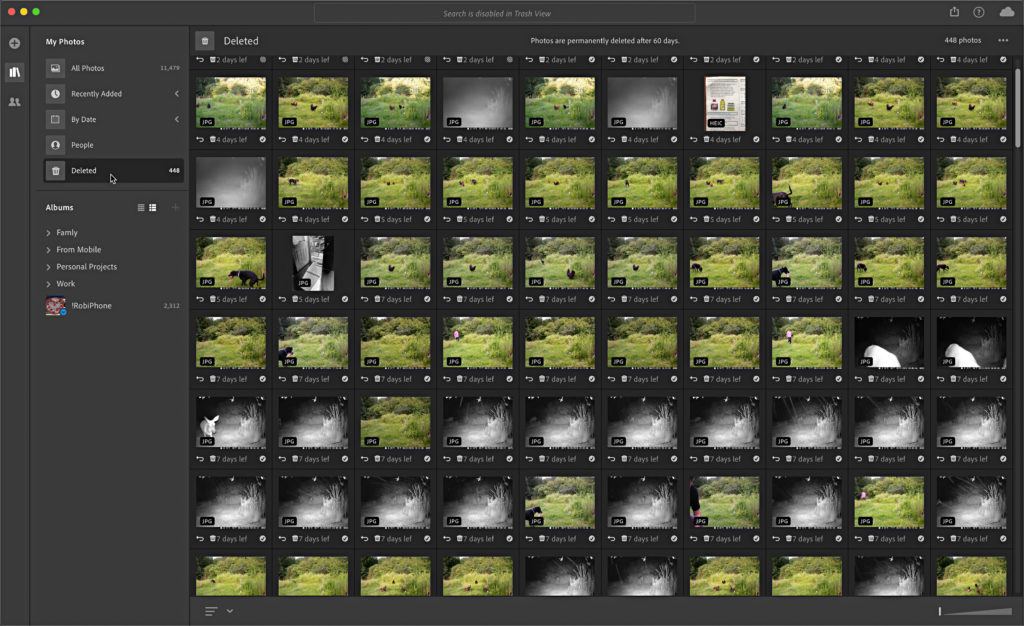Select the HEIC document thumbnail
This screenshot has height=626, width=1024.
[x=725, y=103]
